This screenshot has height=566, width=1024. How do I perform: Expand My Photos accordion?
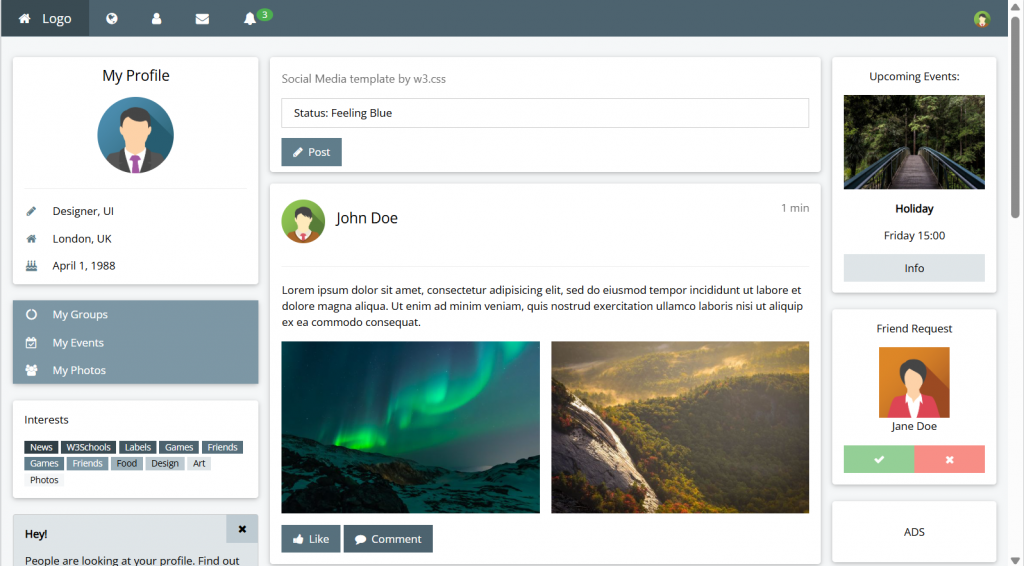pos(135,369)
